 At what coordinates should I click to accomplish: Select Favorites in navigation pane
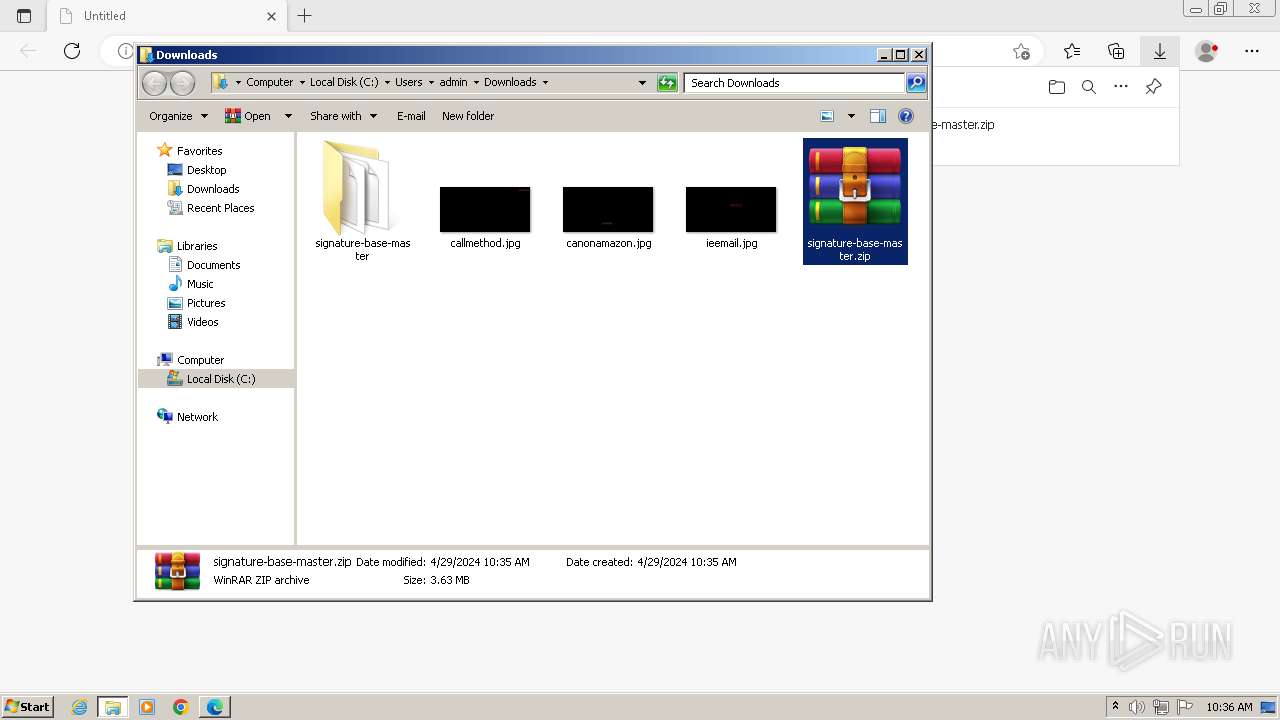199,151
